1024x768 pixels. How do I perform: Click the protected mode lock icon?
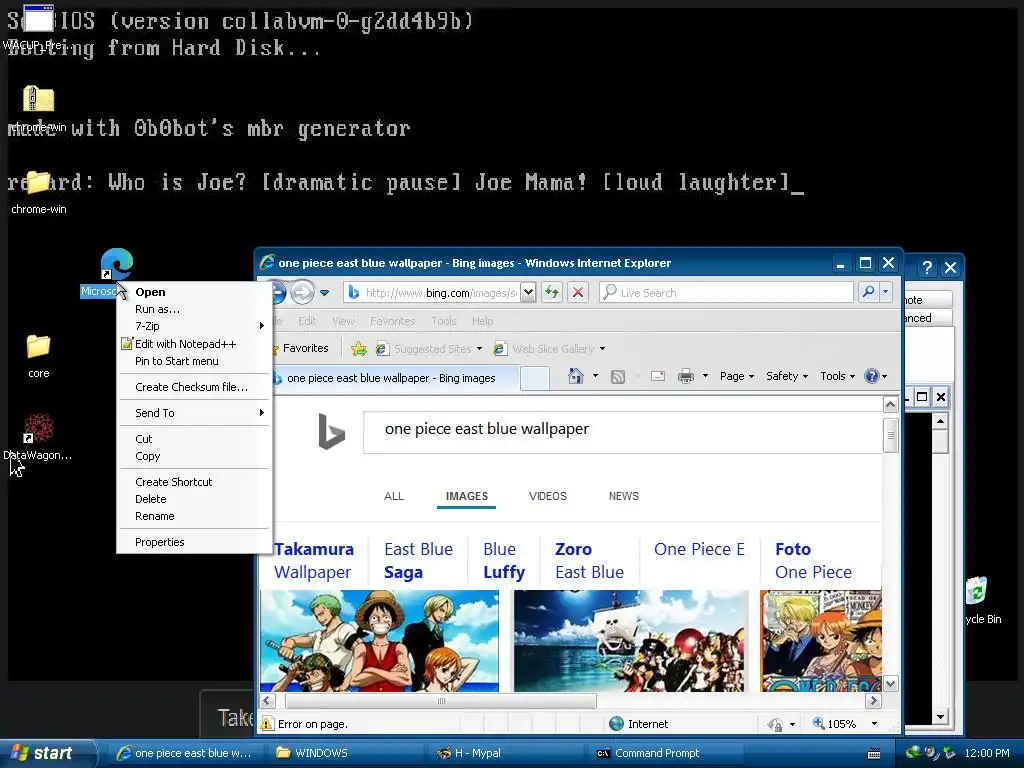[775, 724]
